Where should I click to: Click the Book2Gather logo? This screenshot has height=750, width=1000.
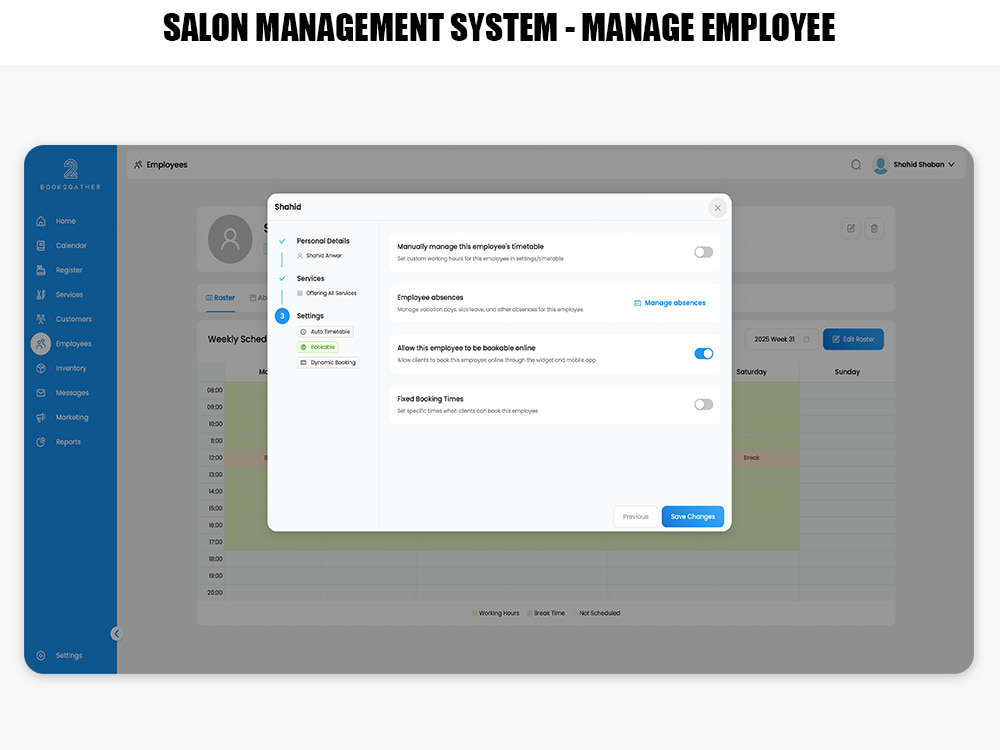point(70,174)
